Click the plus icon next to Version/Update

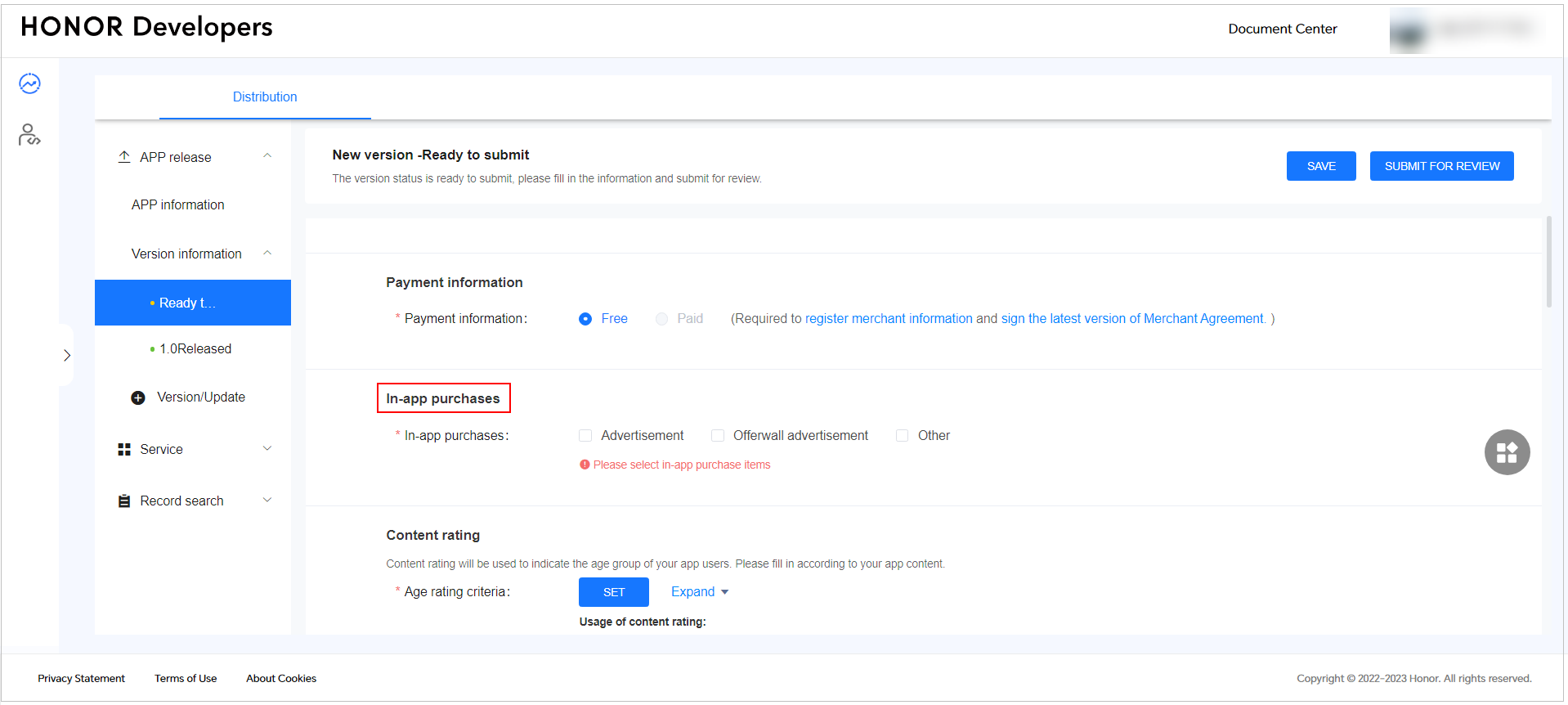138,397
